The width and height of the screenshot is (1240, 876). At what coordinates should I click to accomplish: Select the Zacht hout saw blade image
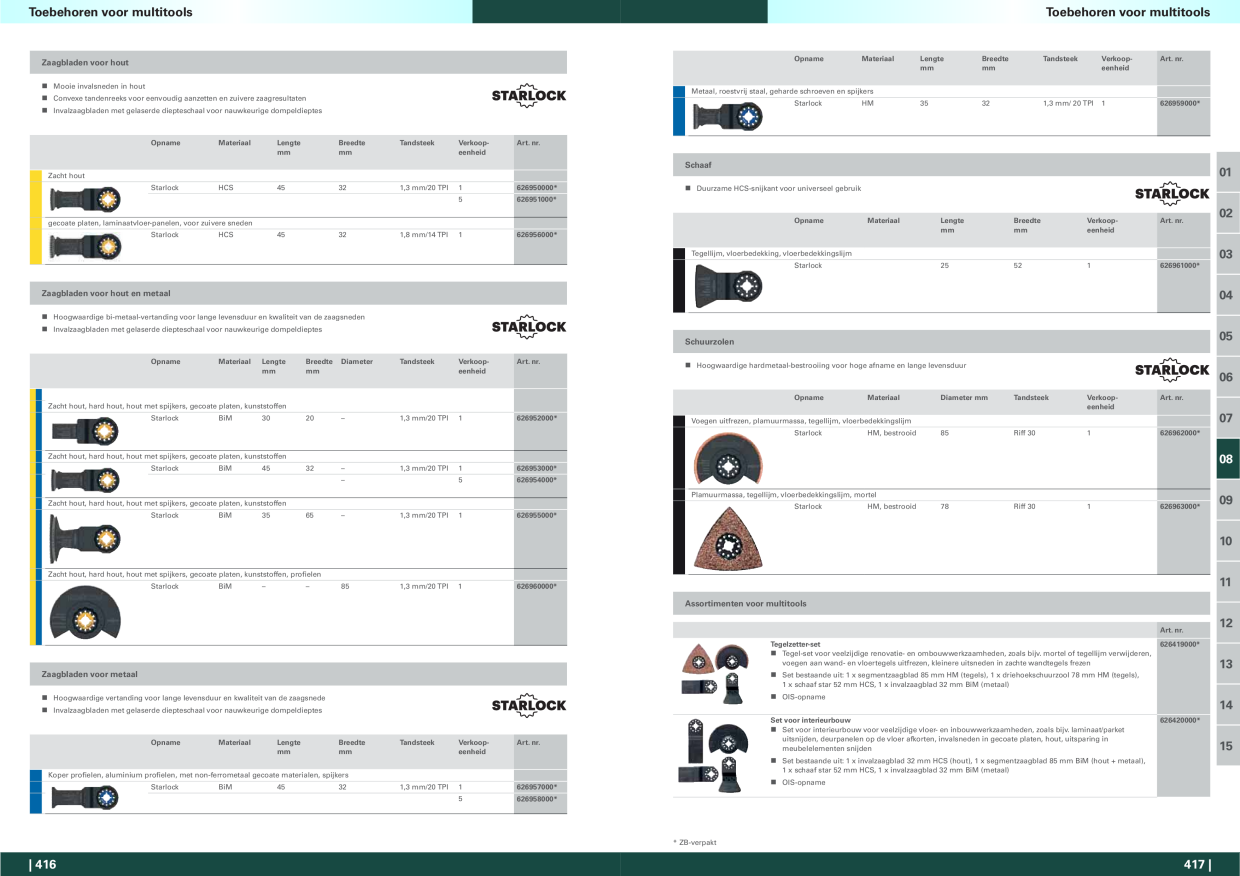[x=85, y=198]
